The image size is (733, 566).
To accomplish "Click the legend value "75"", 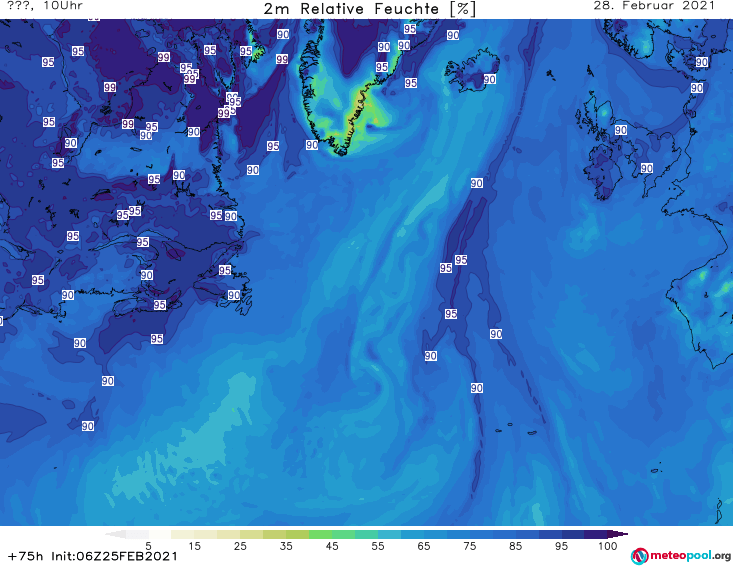I will point(469,546).
